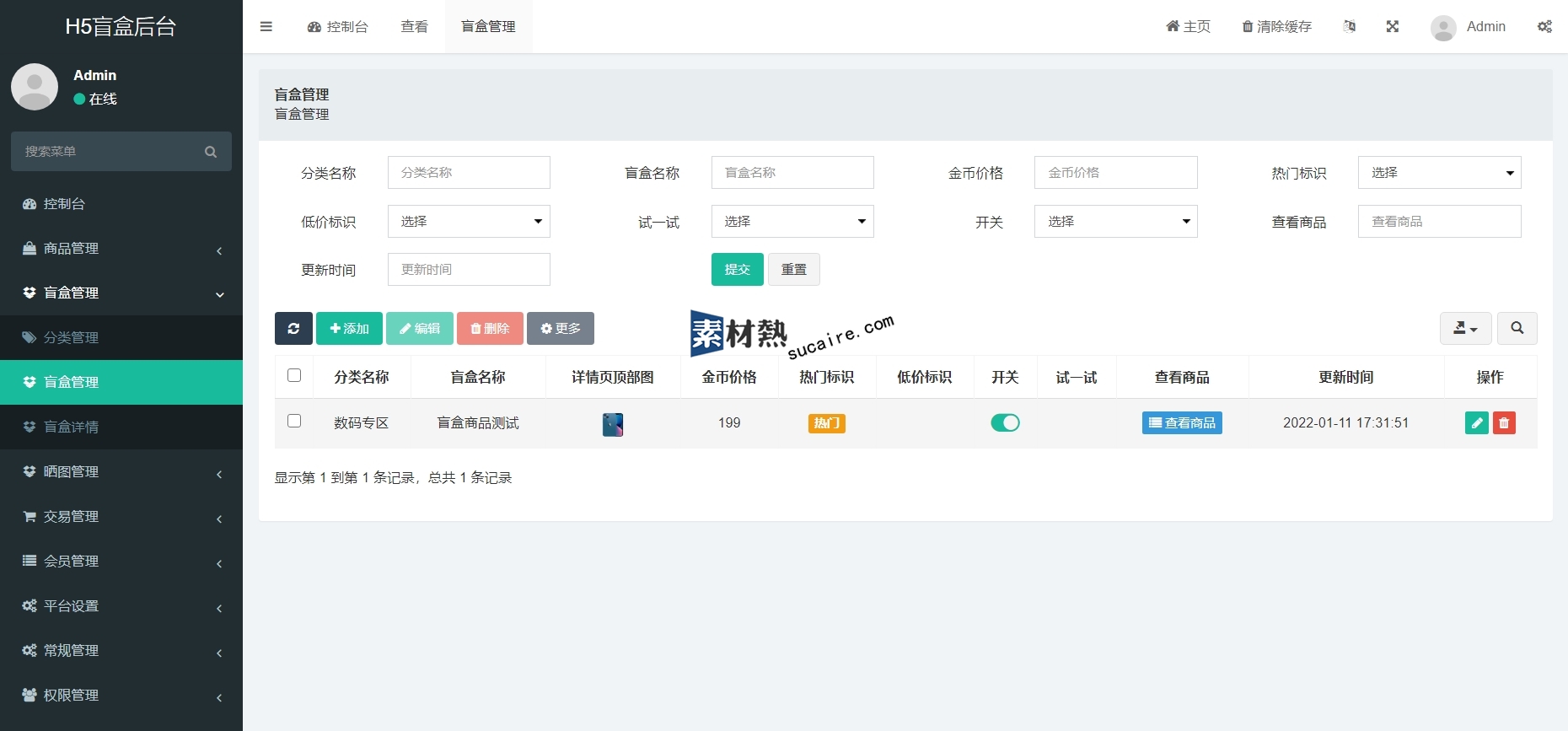Click the table search magnifier button
Image resolution: width=1568 pixels, height=731 pixels.
pyautogui.click(x=1517, y=328)
